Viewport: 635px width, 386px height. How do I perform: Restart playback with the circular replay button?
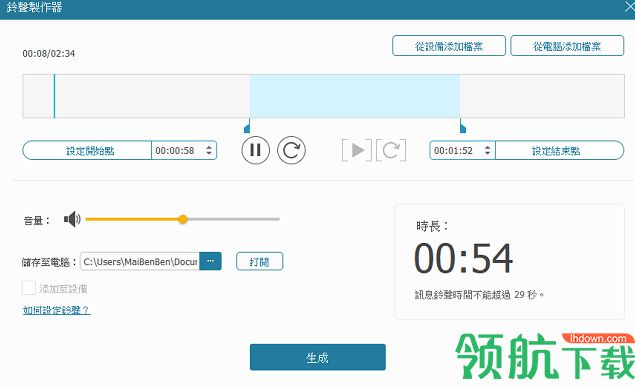291,150
